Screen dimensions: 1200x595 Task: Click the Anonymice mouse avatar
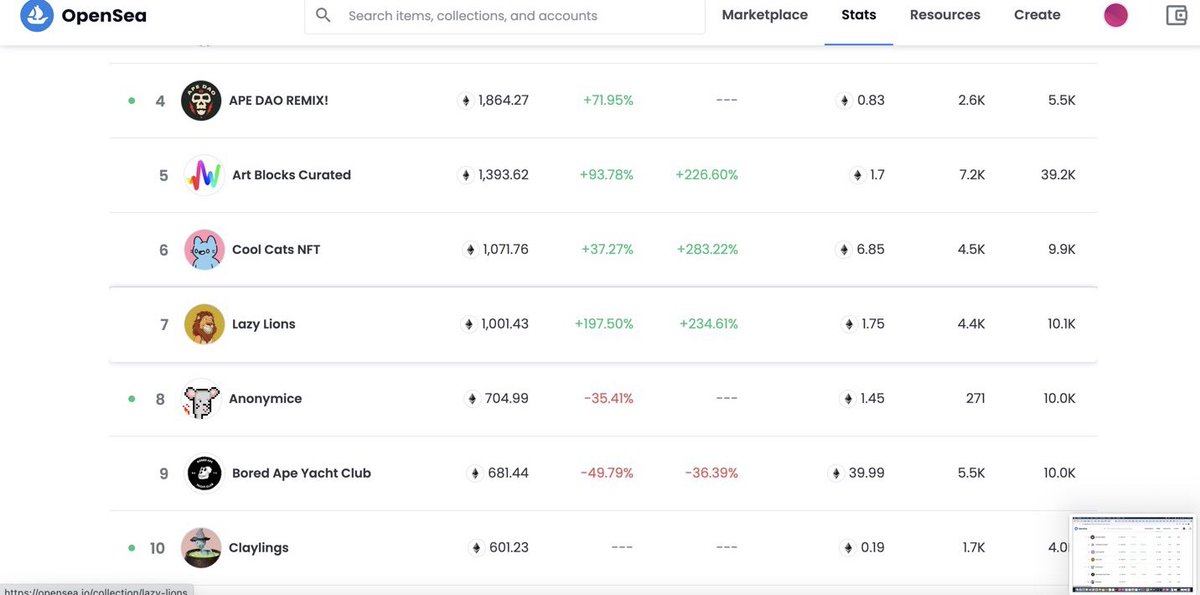201,399
